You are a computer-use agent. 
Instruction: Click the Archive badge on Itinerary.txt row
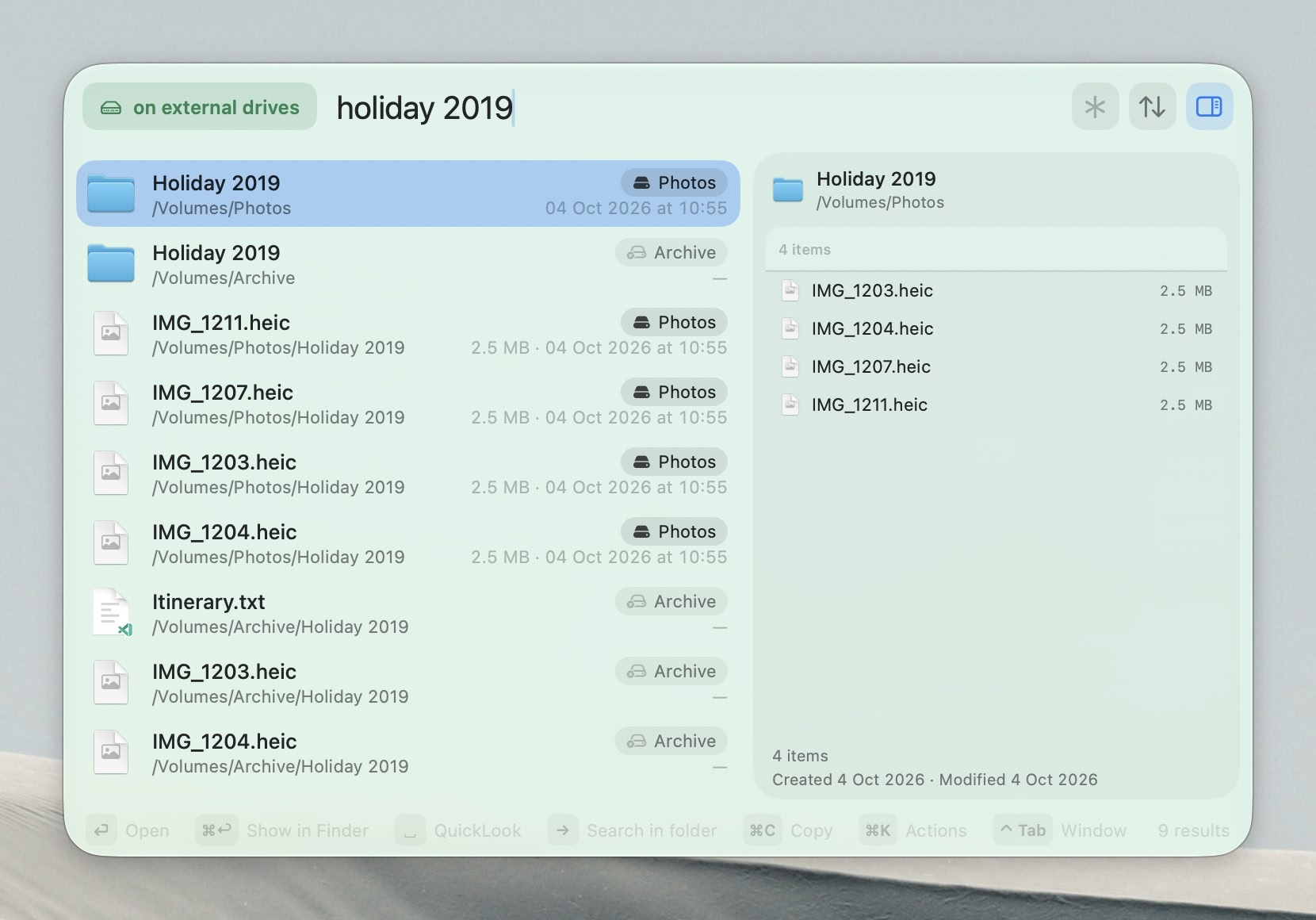click(x=671, y=601)
